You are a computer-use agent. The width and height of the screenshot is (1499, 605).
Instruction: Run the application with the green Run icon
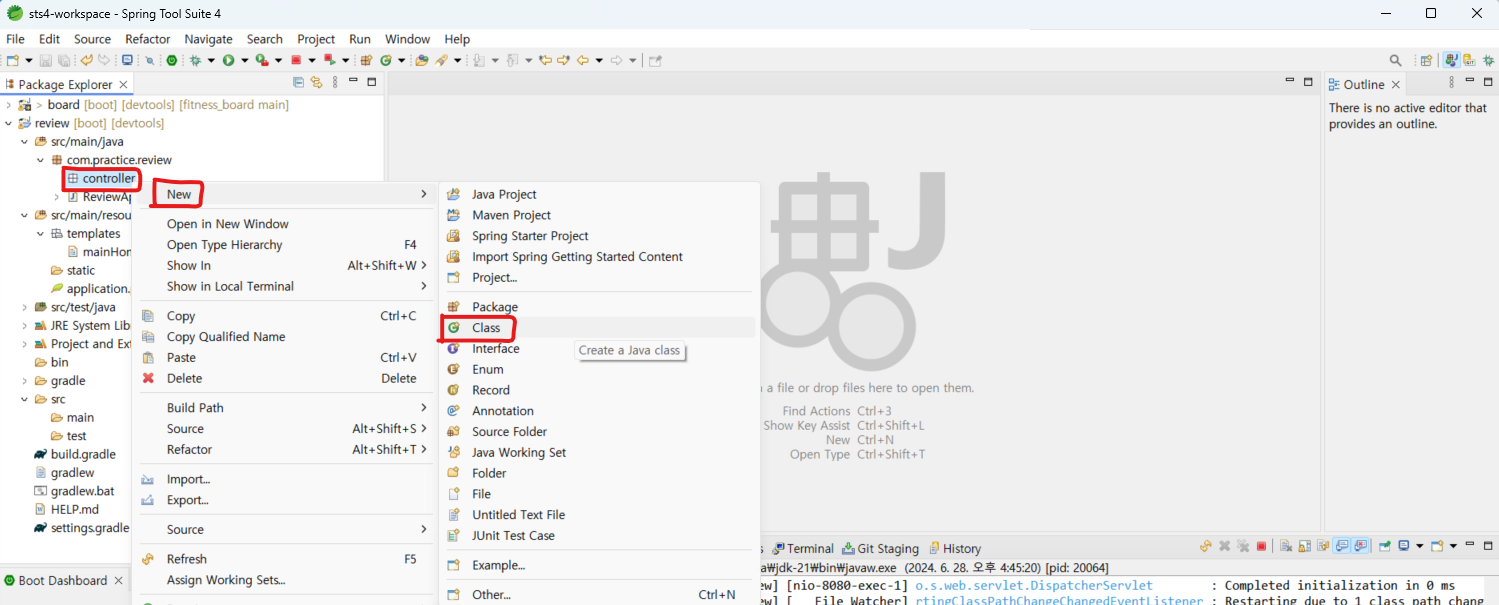(230, 59)
